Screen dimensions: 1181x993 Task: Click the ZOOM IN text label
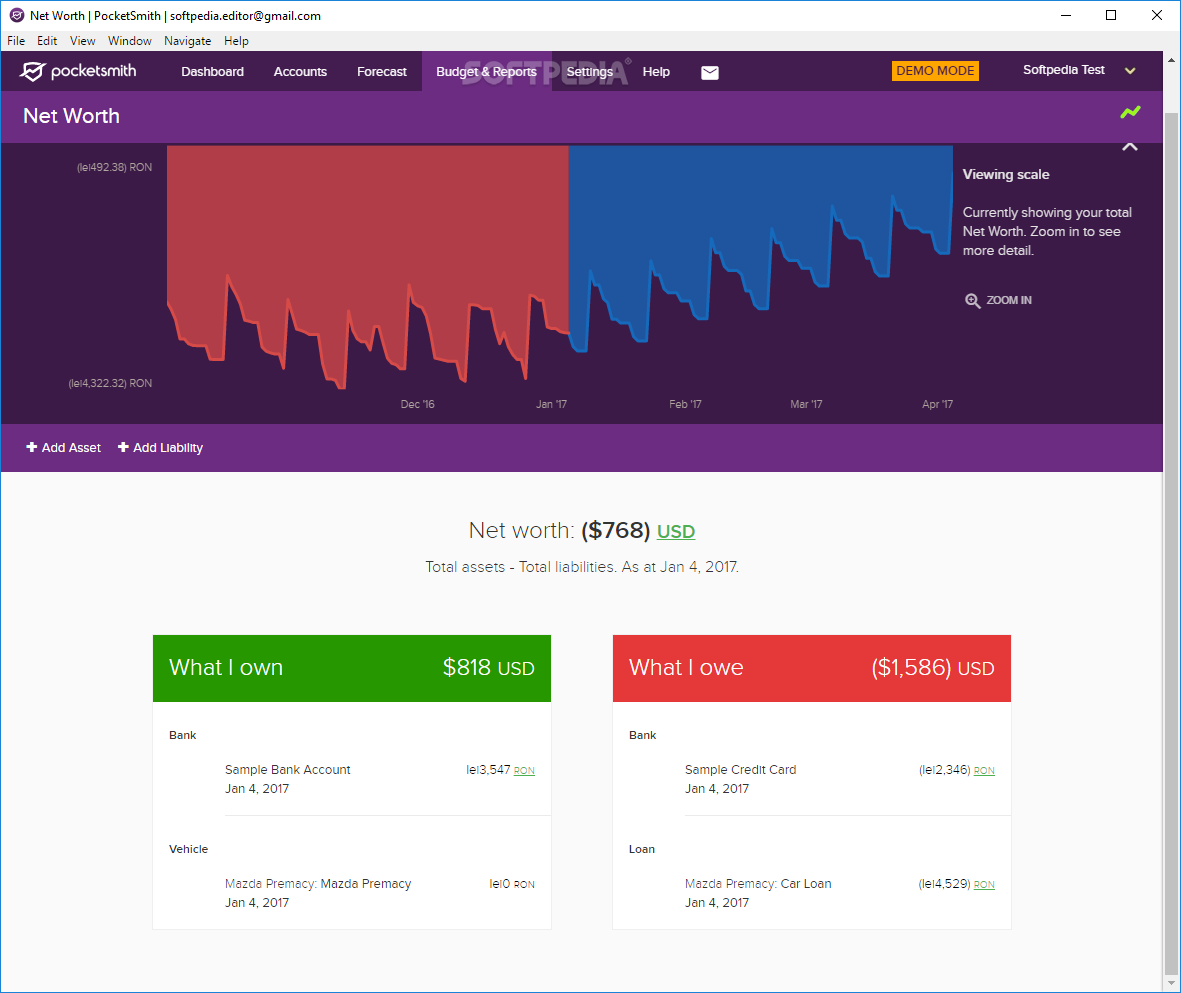coord(1009,300)
